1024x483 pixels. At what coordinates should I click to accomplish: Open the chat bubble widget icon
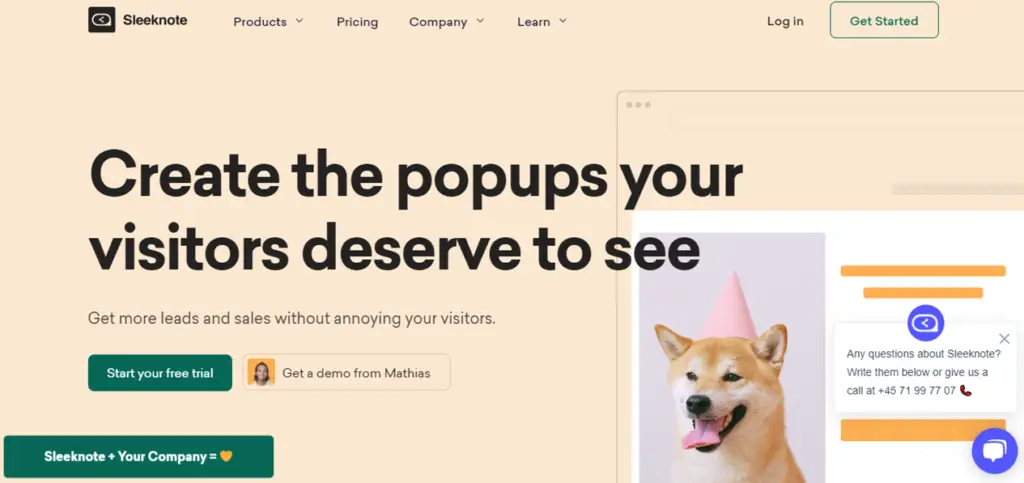click(994, 451)
